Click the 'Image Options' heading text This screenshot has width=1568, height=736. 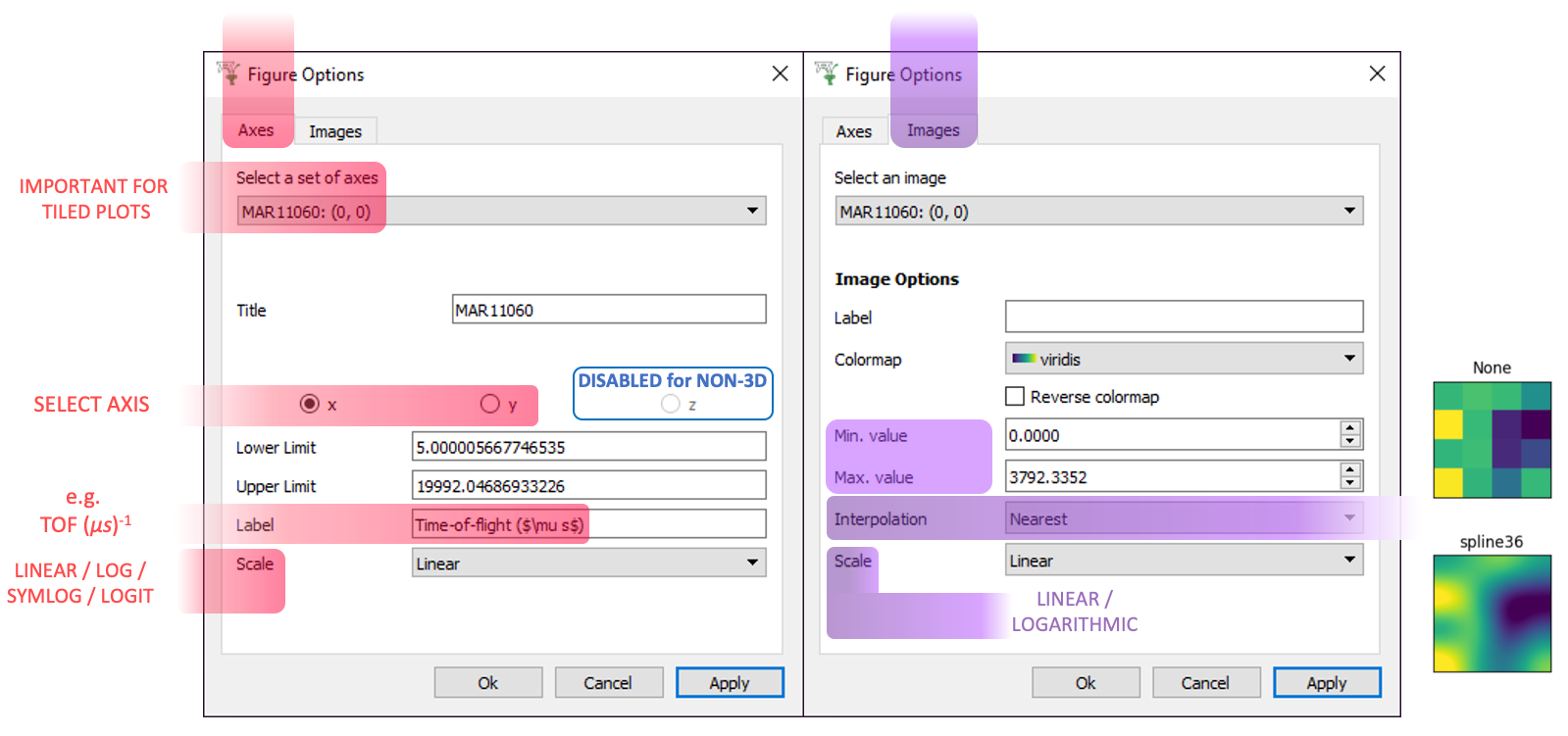click(x=896, y=279)
